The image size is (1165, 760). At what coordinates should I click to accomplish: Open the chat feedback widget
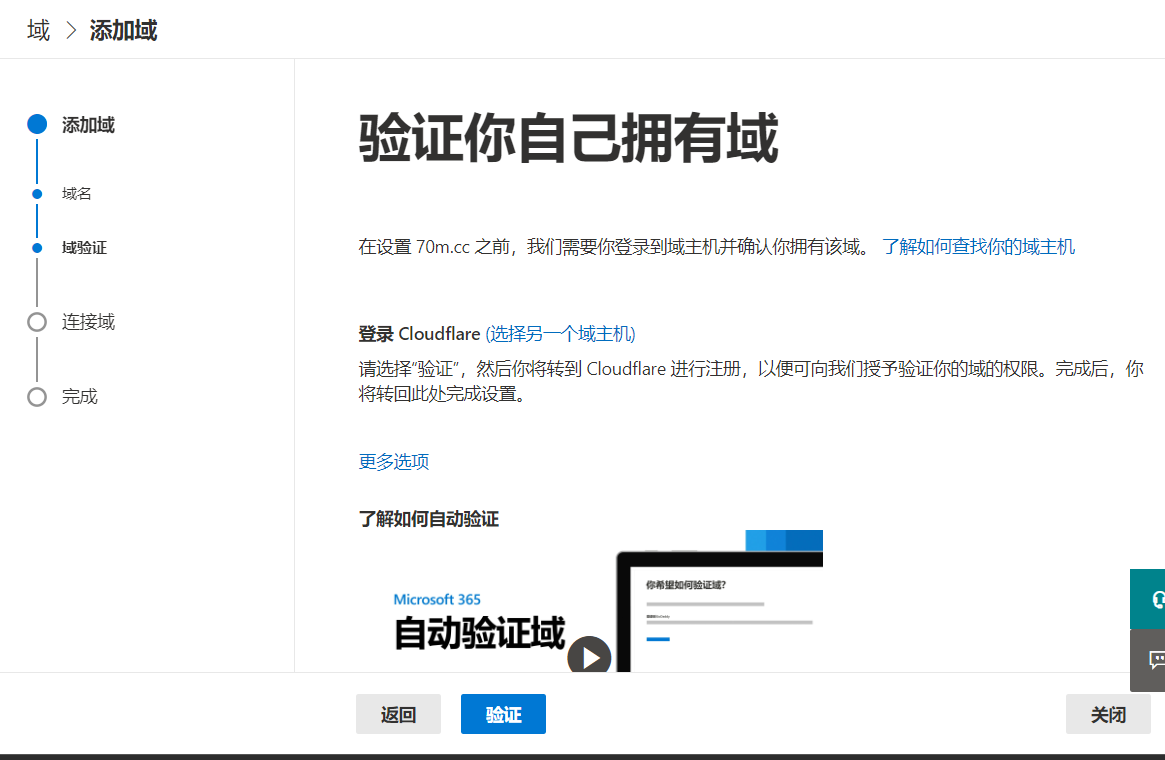[x=1151, y=660]
